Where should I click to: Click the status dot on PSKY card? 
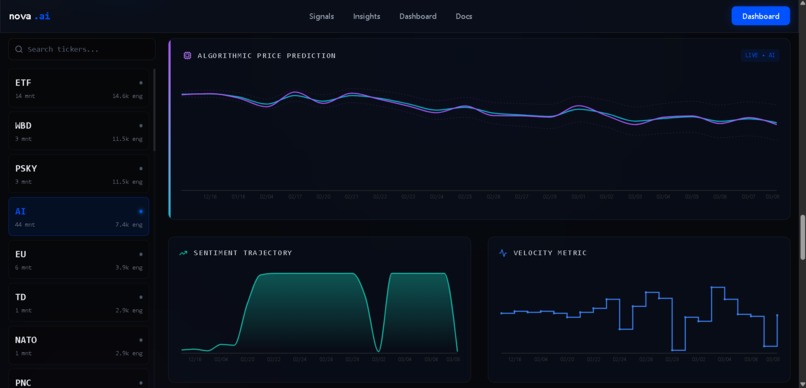141,168
